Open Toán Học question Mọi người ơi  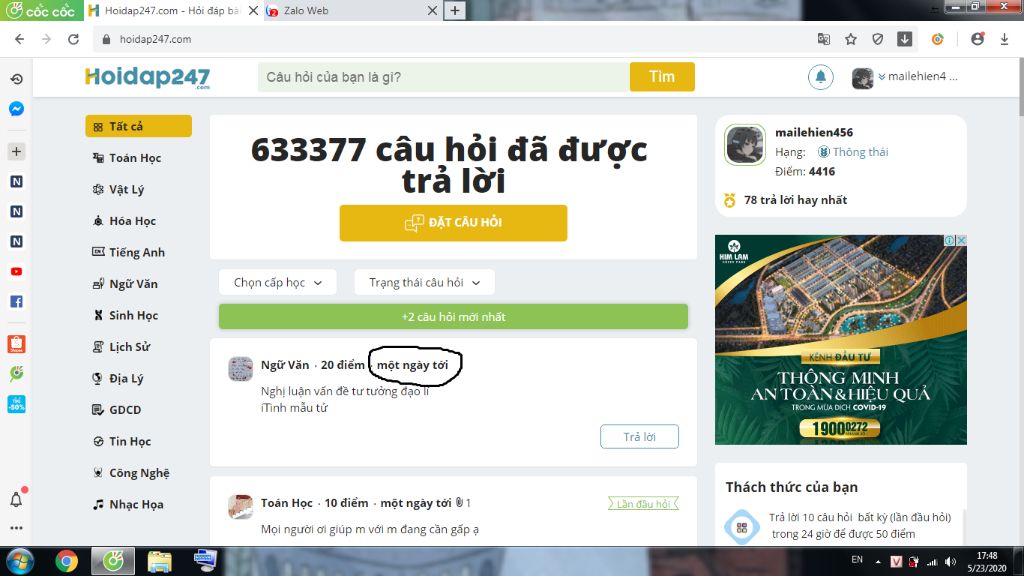[x=370, y=529]
